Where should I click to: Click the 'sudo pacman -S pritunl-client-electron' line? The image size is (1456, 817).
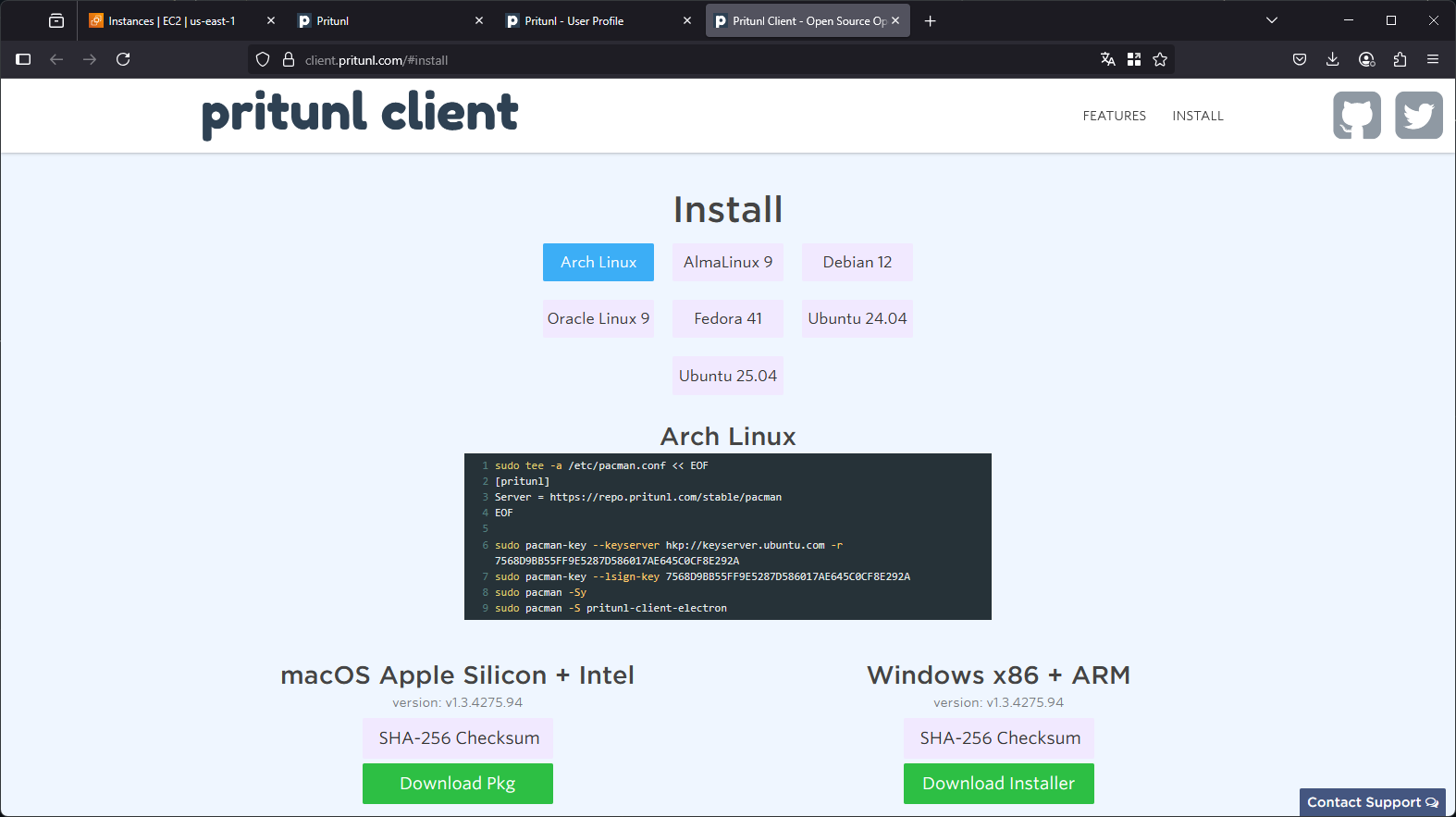pos(611,608)
